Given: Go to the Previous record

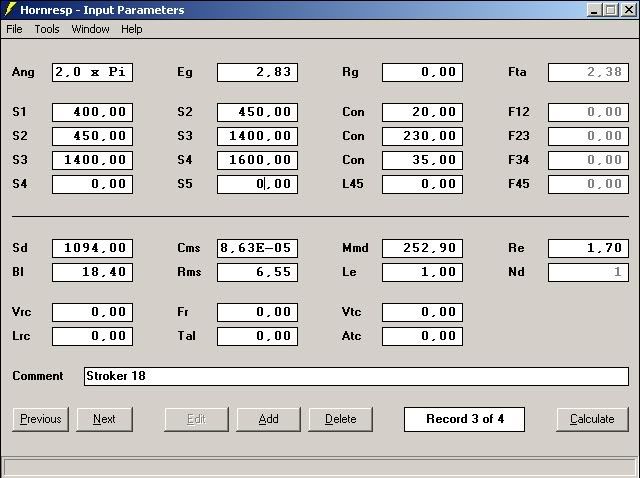Looking at the screenshot, I should 40,419.
